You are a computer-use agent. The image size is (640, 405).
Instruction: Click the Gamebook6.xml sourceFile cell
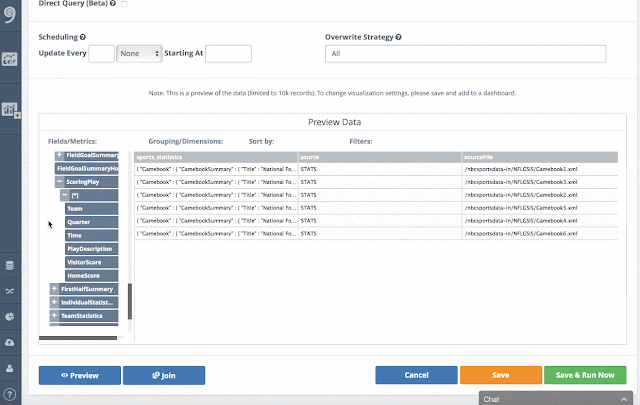coord(540,234)
